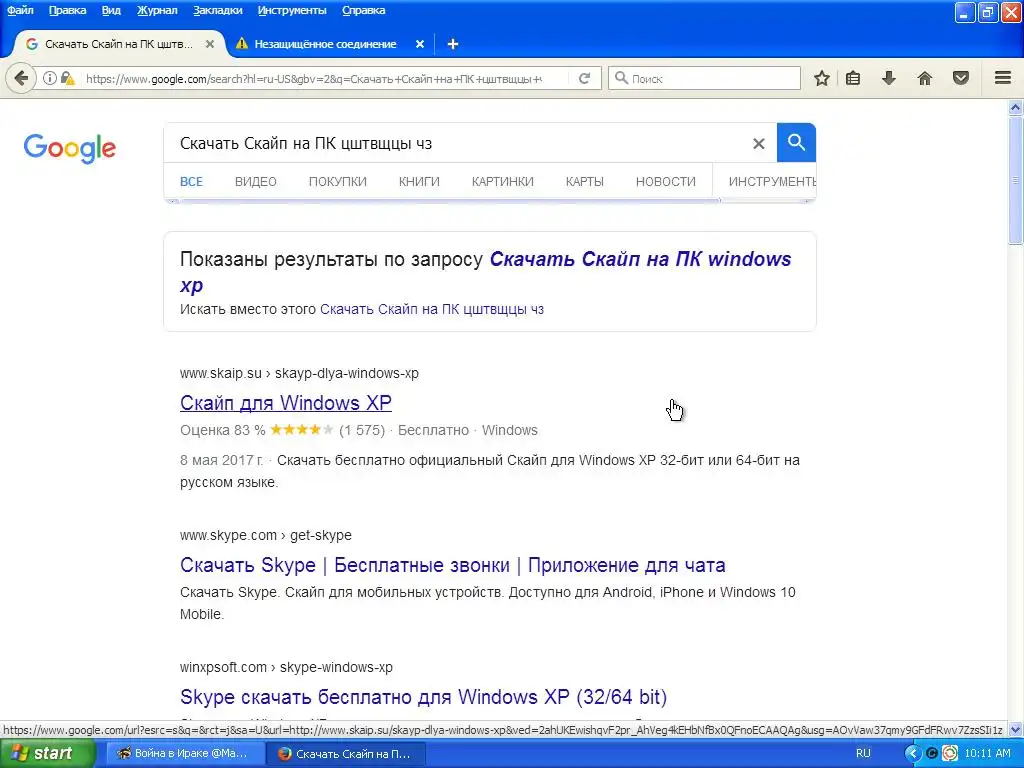Switch to Война в Ираке taskbar window
This screenshot has width=1024, height=768.
pyautogui.click(x=184, y=753)
